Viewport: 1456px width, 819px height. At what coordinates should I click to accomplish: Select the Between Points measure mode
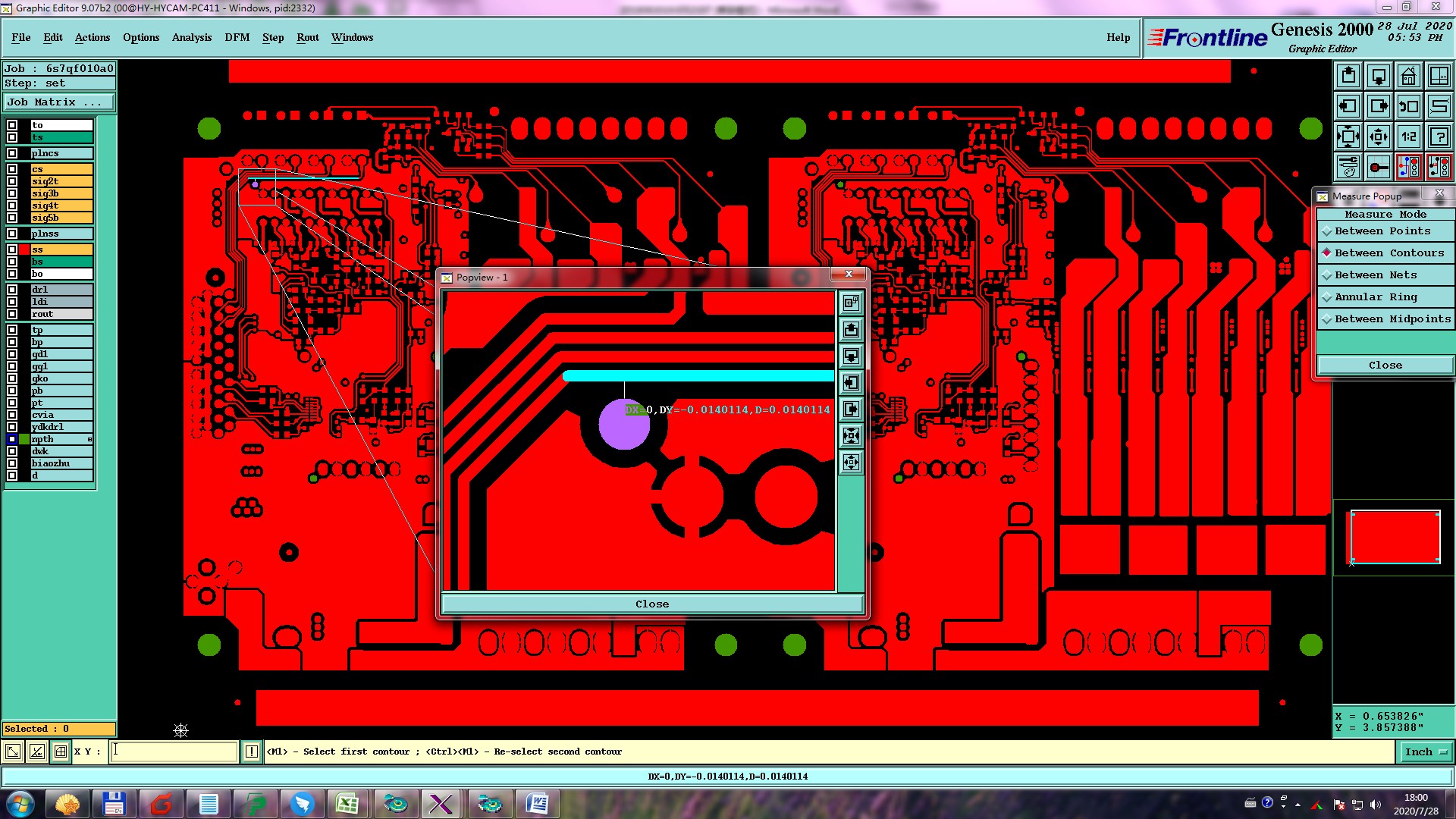click(1382, 231)
